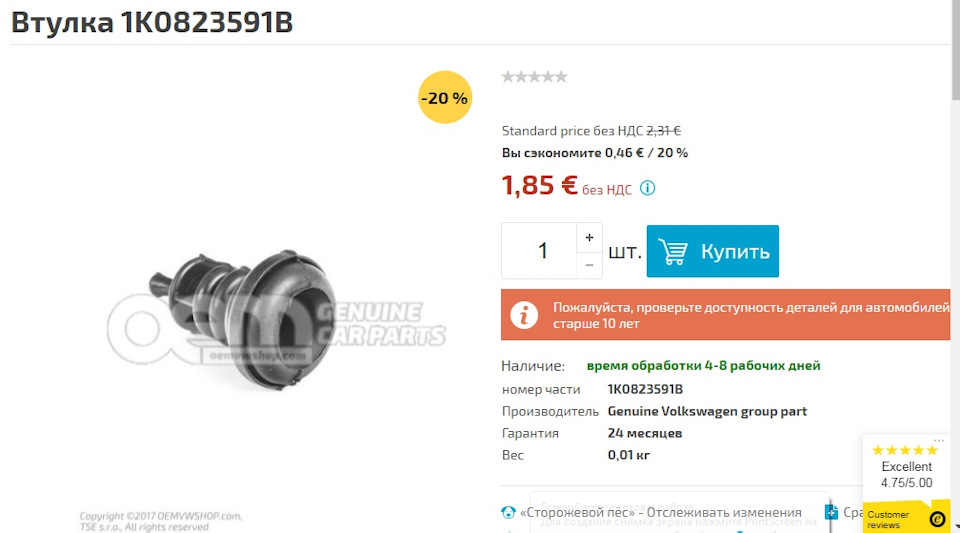This screenshot has height=533, width=960.
Task: Open the «Сторожевой пёс» track changes link
Action: click(x=660, y=512)
